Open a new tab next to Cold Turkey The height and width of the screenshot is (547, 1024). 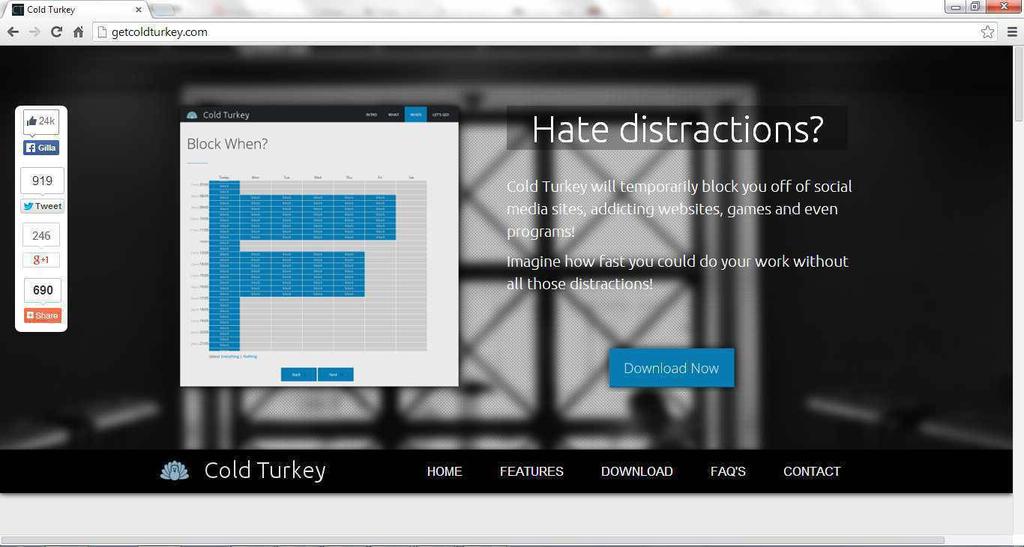click(163, 10)
